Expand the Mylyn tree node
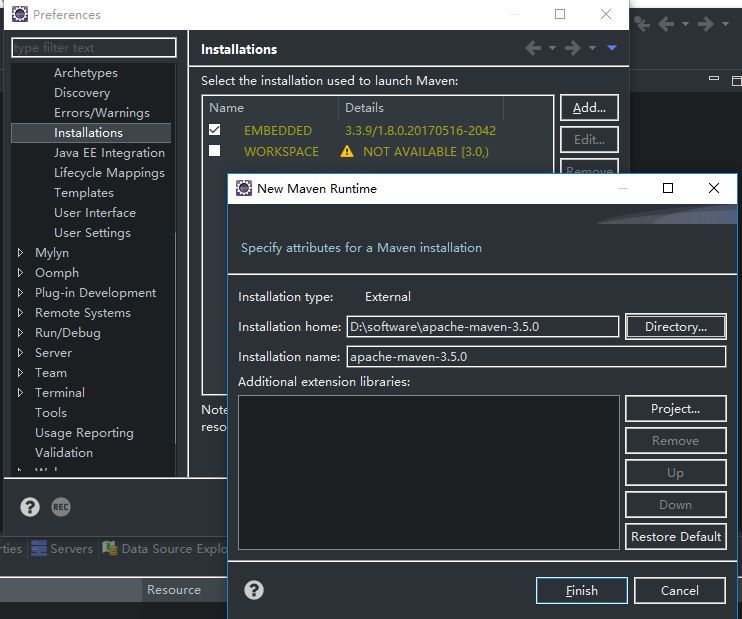 (20, 253)
